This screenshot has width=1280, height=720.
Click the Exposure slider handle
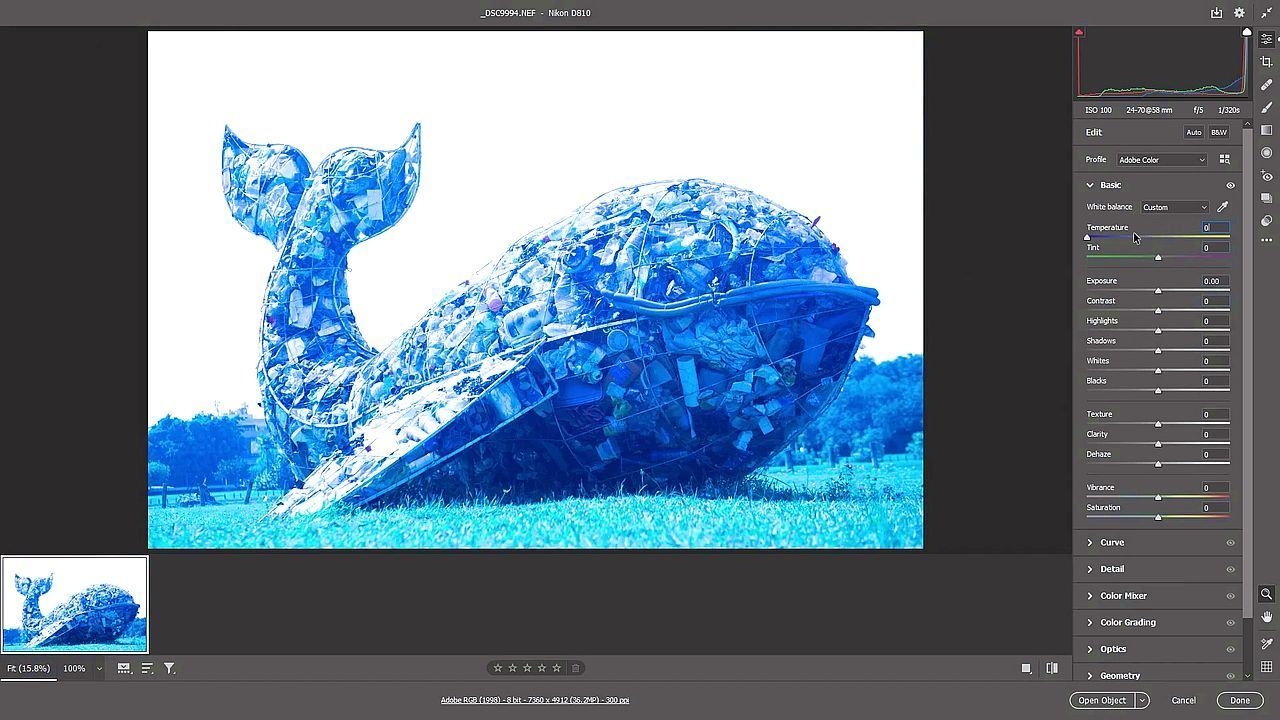pos(1158,290)
